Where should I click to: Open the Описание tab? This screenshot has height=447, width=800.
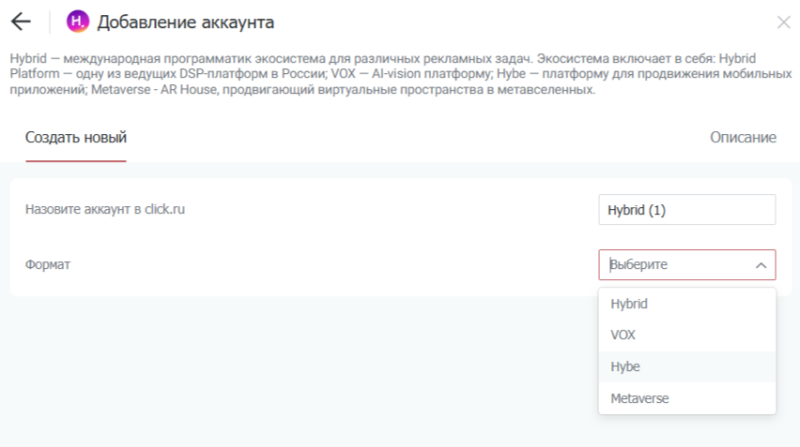pyautogui.click(x=743, y=137)
